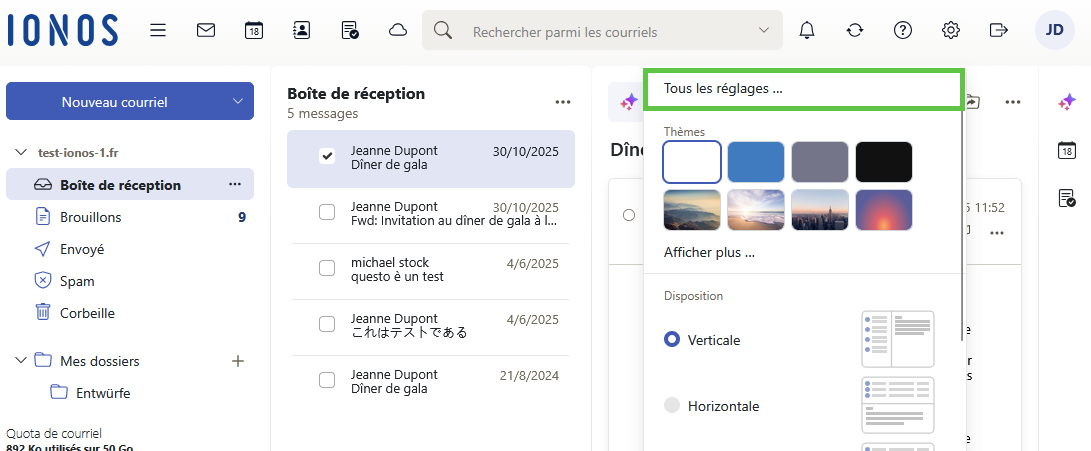Open the Calendar icon in top bar
The width and height of the screenshot is (1091, 451).
click(x=254, y=30)
